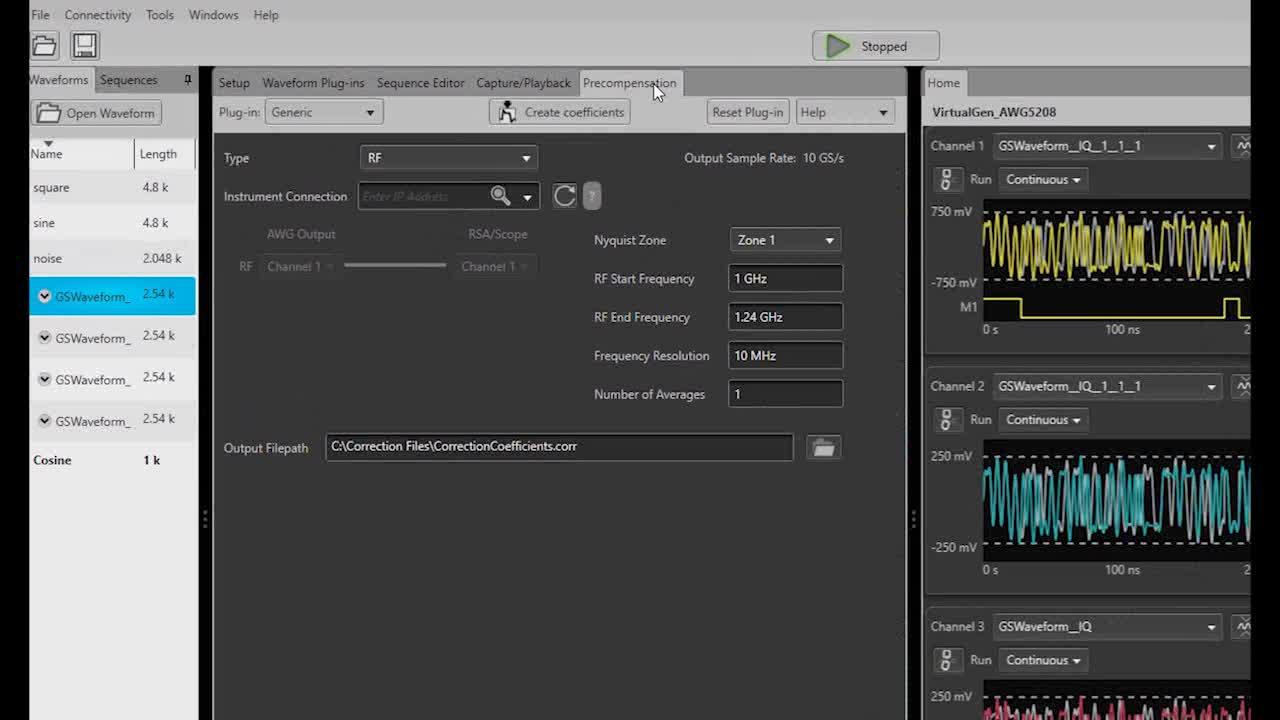Open the Tools menu
Screen dimensions: 1280x720
pyautogui.click(x=160, y=15)
